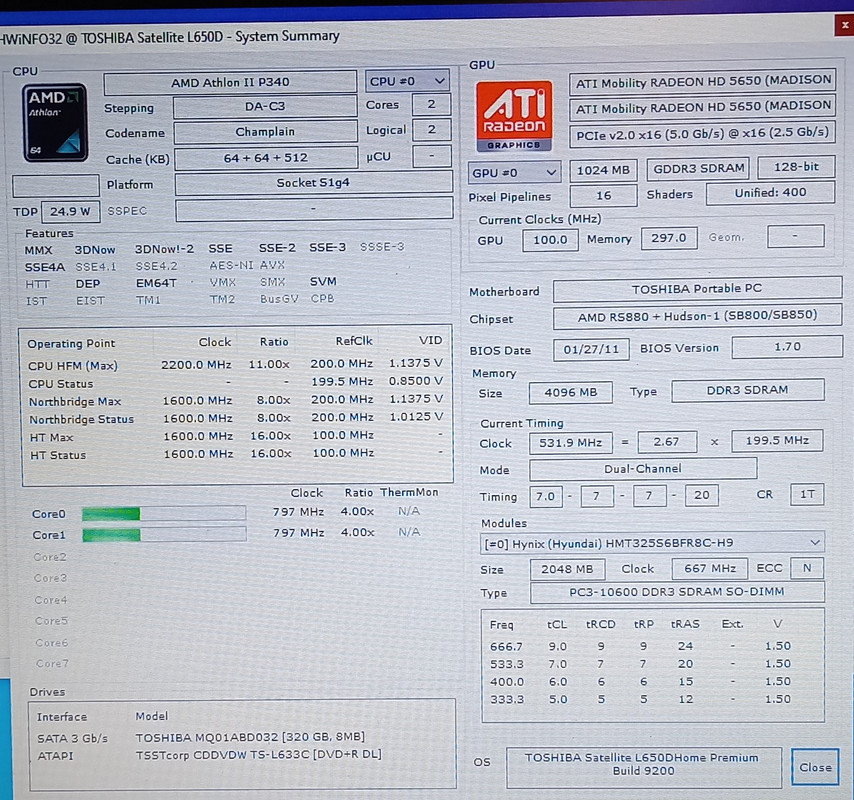Click the DA-C3 stepping field
The image size is (854, 800).
pos(265,107)
